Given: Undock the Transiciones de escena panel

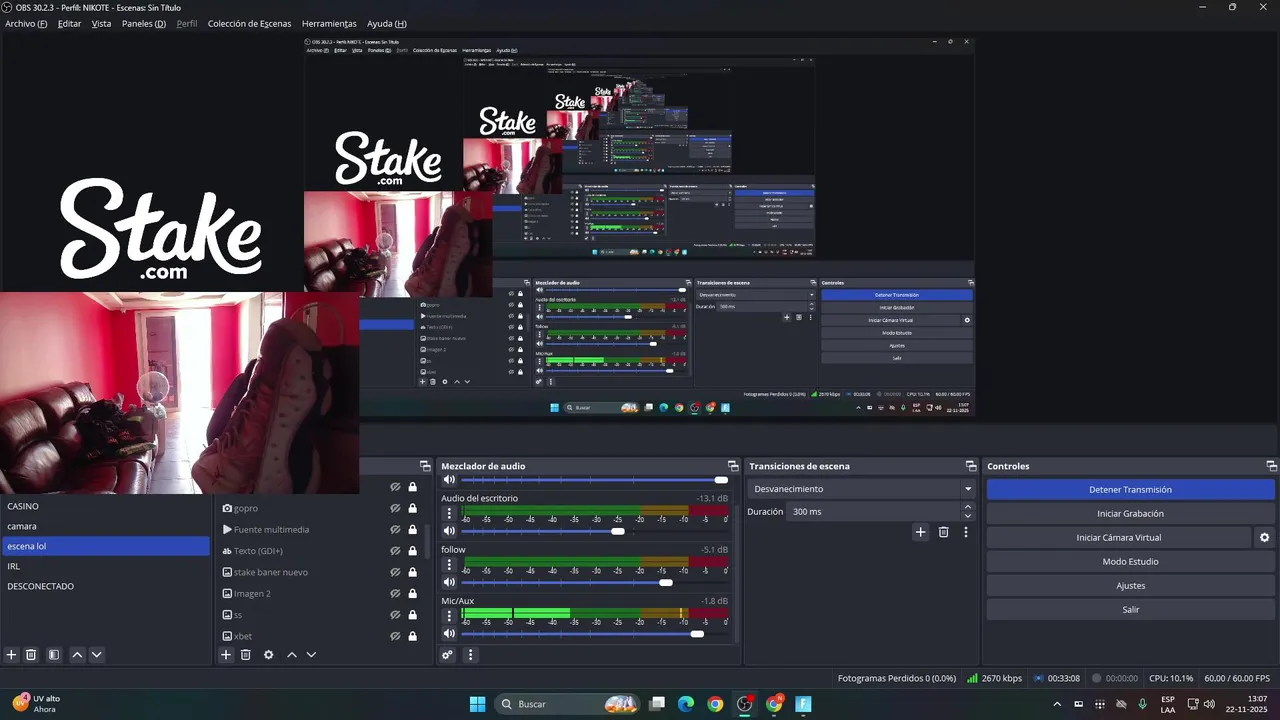Looking at the screenshot, I should [x=970, y=466].
